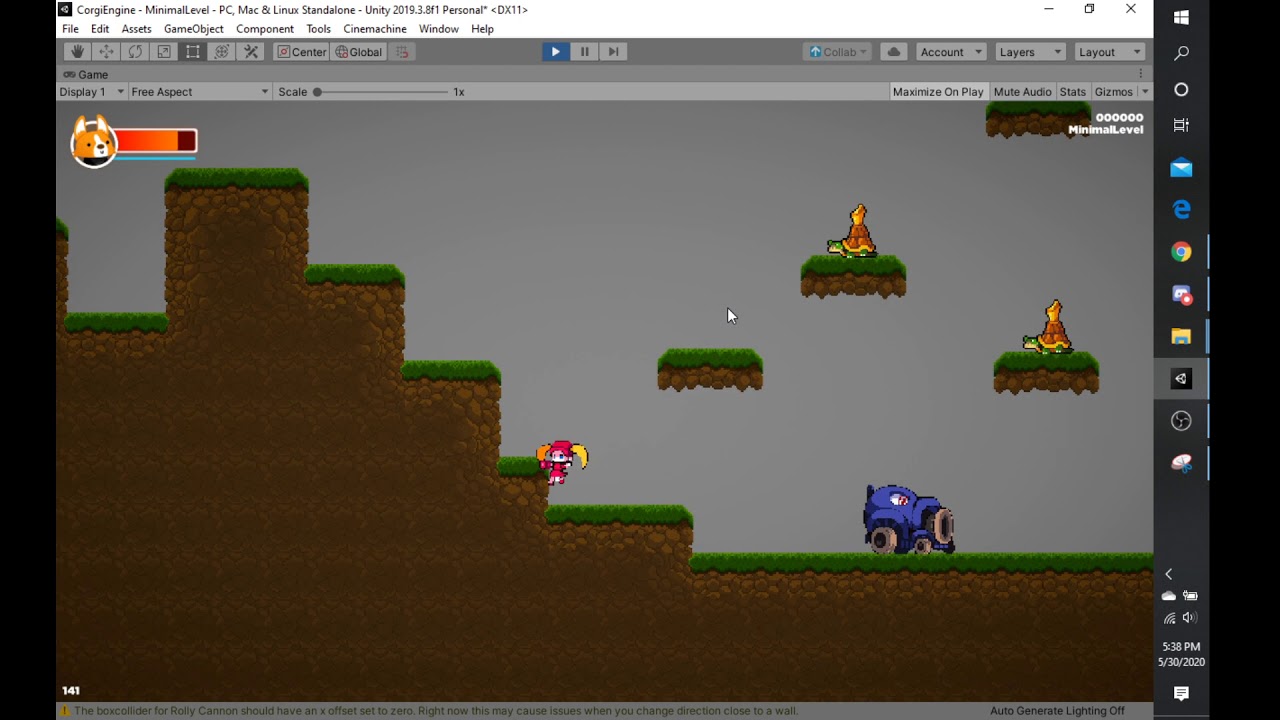Start Play mode
This screenshot has height=720, width=1280.
(555, 52)
